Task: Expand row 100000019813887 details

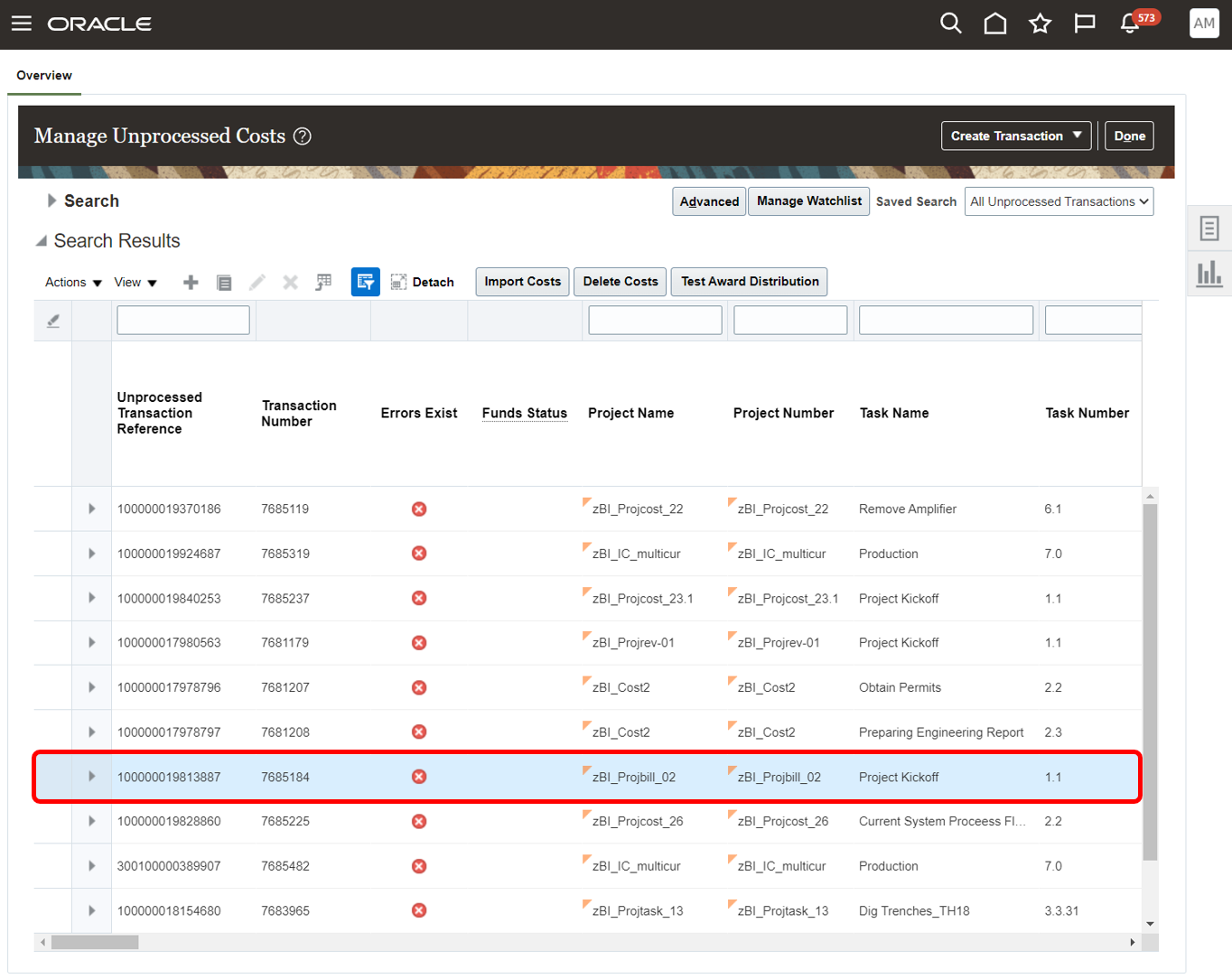Action: point(91,777)
